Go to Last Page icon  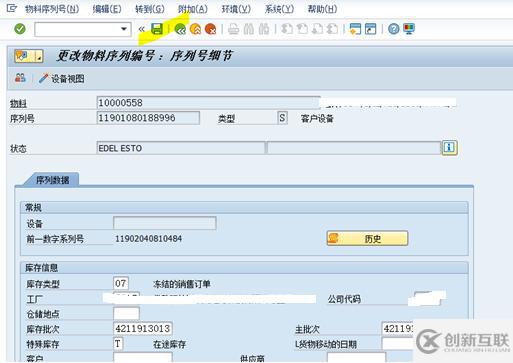coord(332,29)
